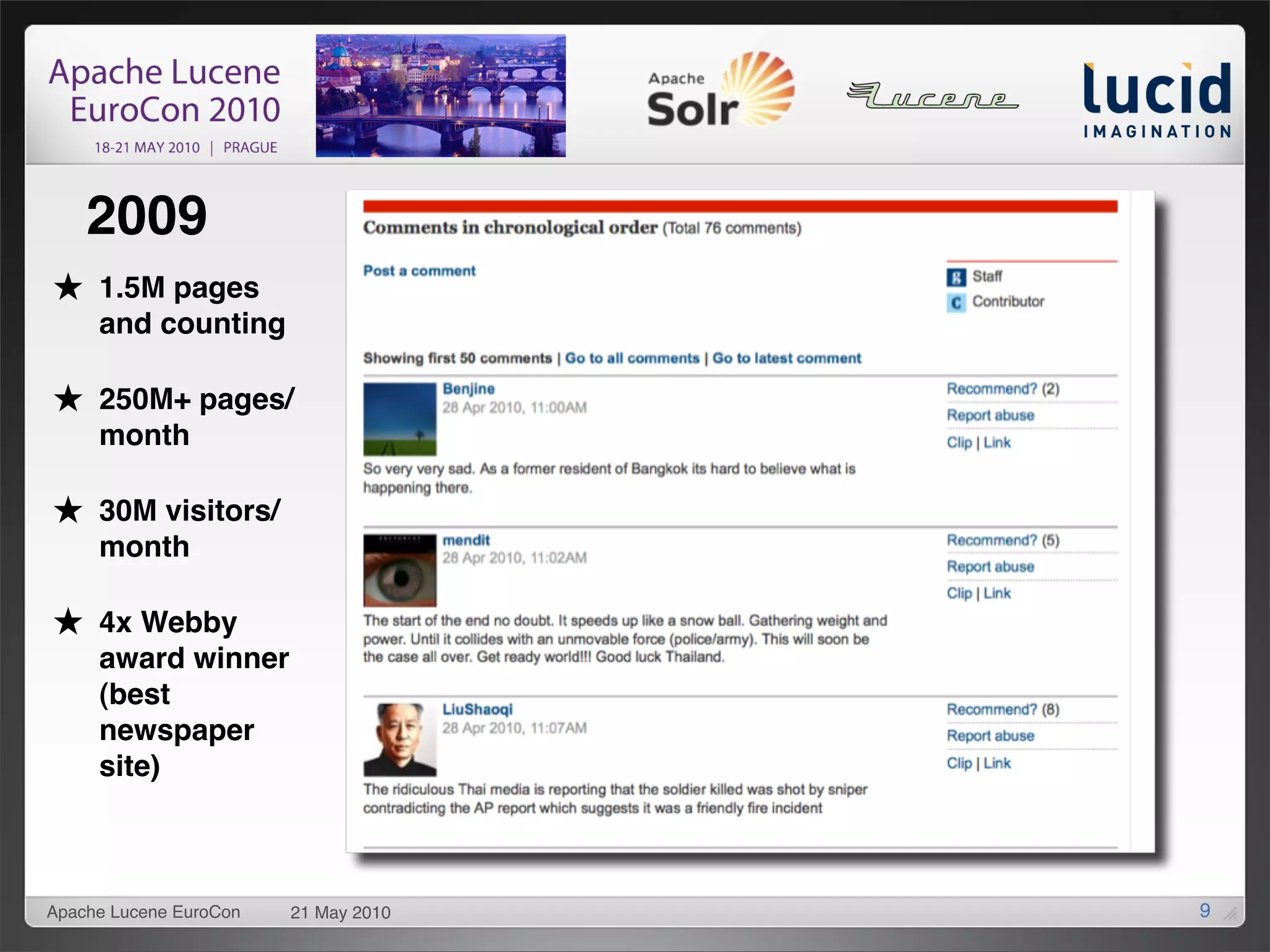Open the Prague bridge photo
Screen dimensions: 1270x952
440,95
